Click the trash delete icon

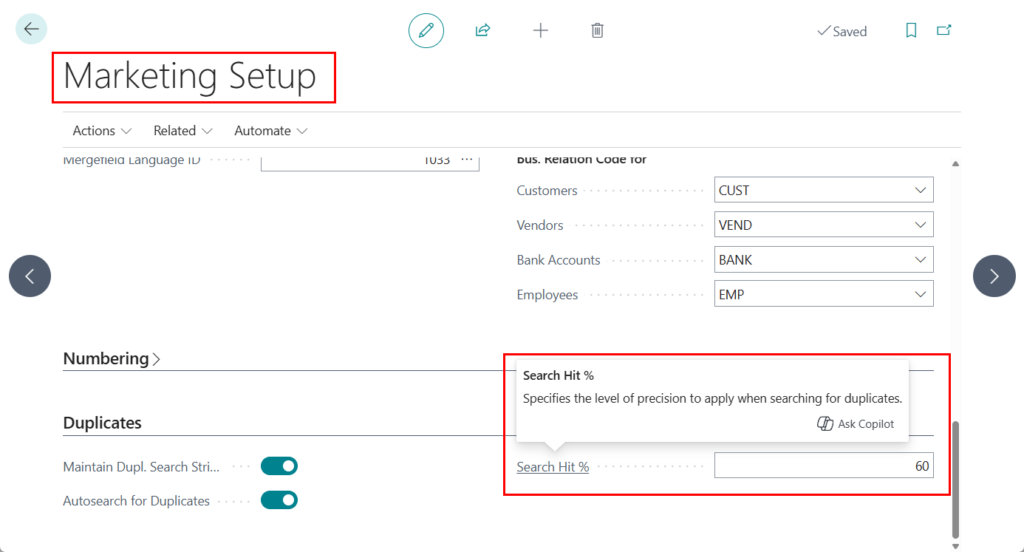[x=597, y=31]
